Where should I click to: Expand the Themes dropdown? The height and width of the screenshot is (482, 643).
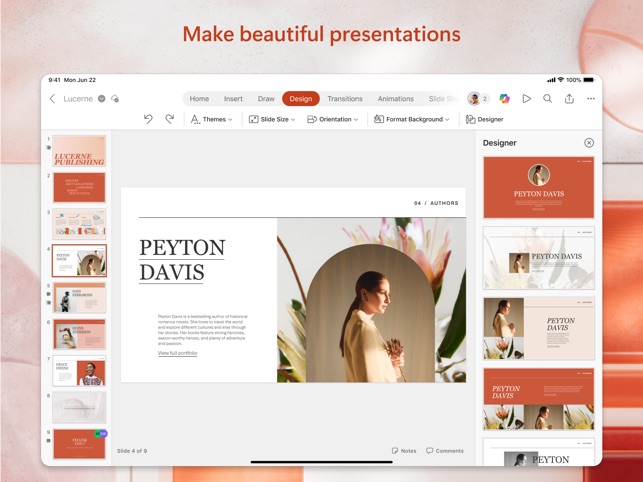211,119
